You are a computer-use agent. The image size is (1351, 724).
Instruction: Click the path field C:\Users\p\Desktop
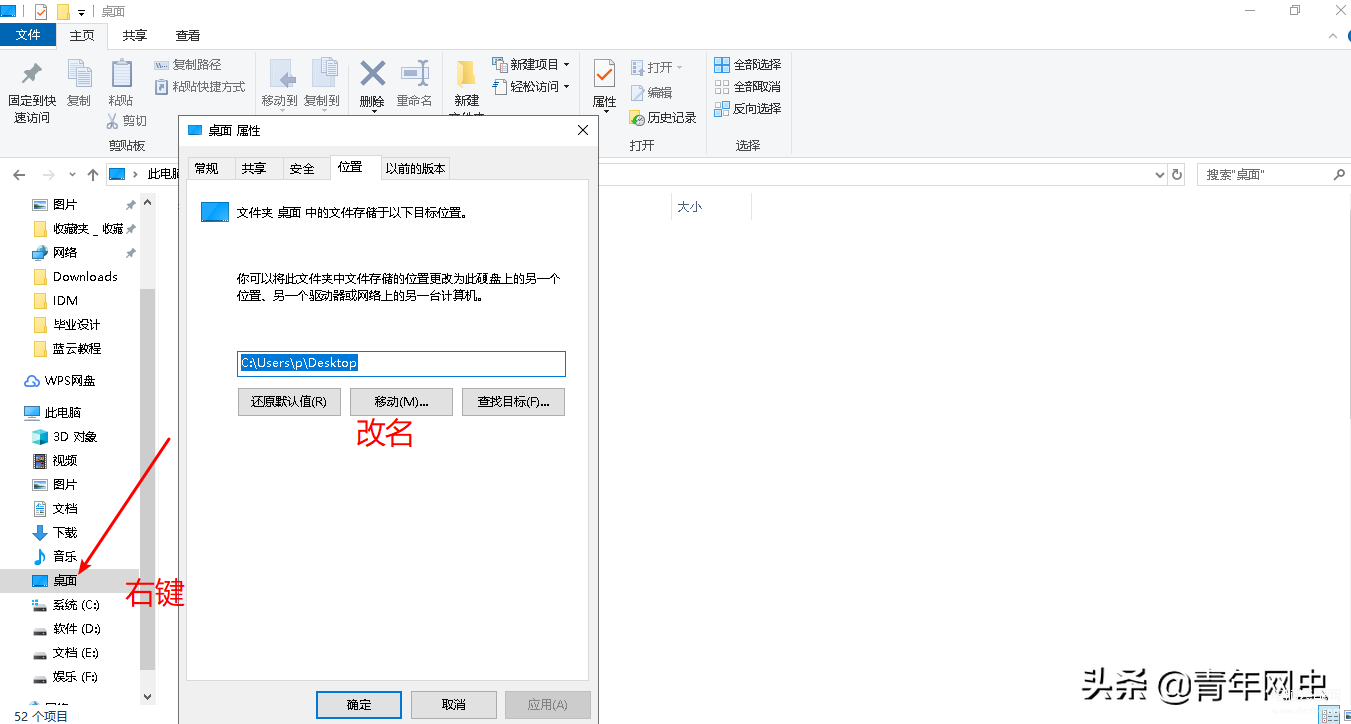(x=401, y=363)
